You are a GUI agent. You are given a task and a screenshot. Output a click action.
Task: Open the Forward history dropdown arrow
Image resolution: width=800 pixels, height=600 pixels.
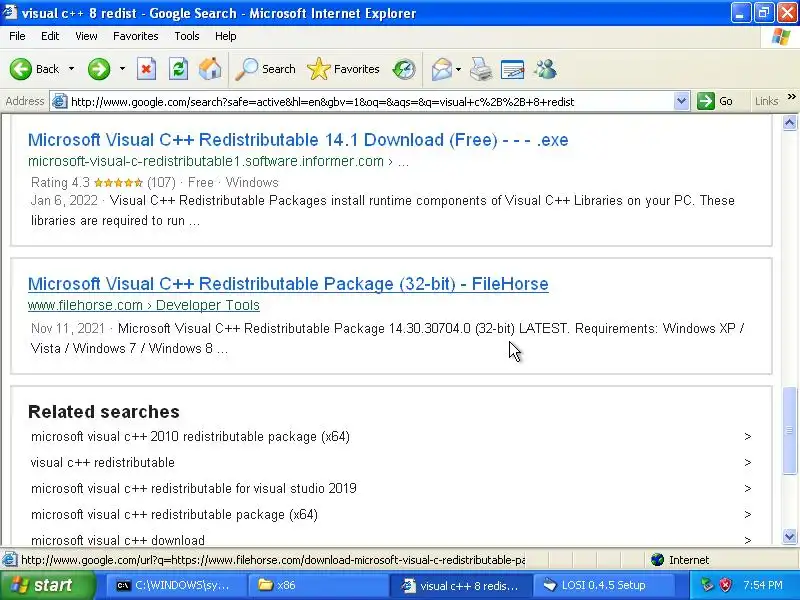coord(122,69)
